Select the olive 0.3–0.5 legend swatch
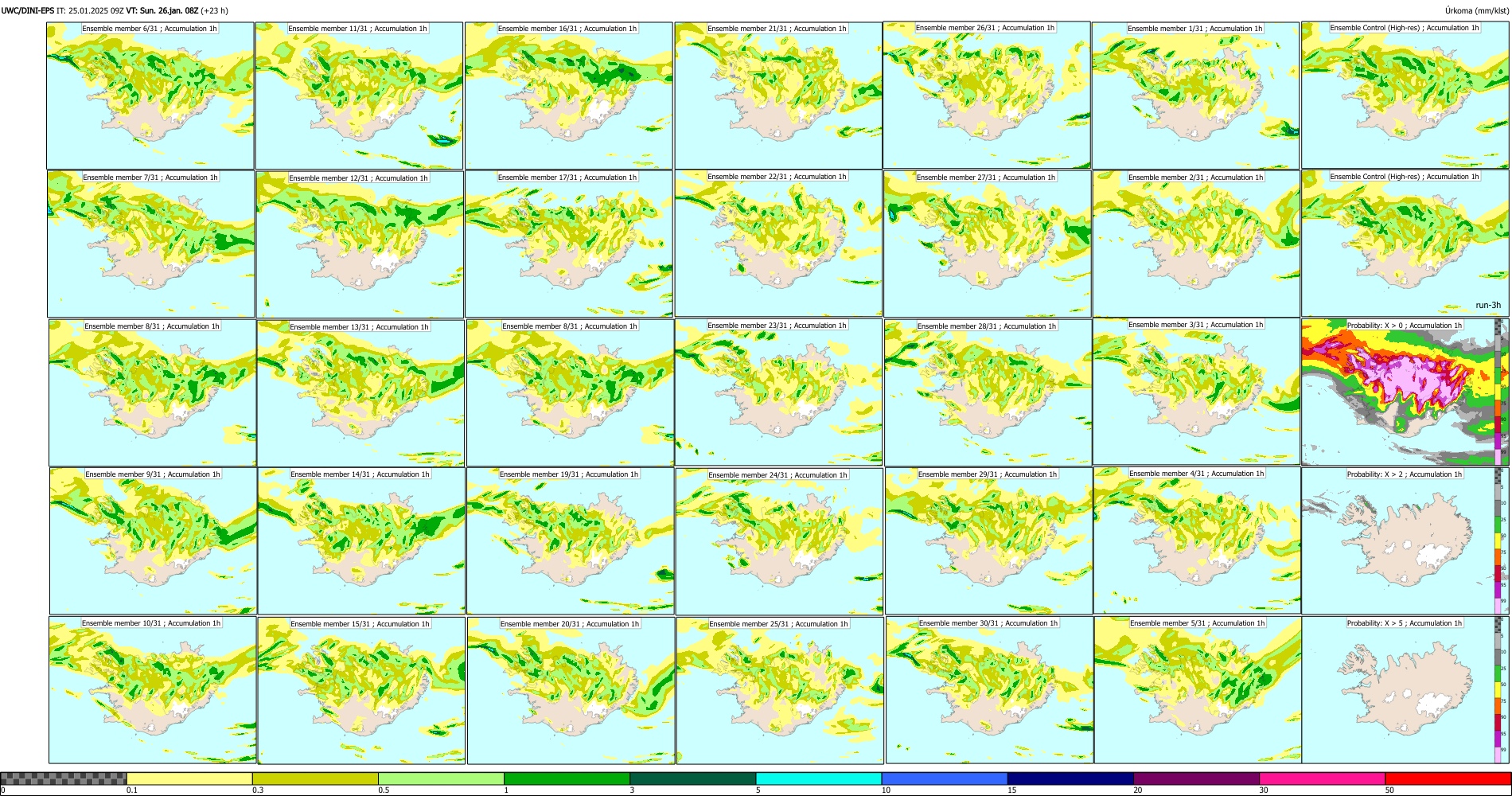 pos(315,778)
